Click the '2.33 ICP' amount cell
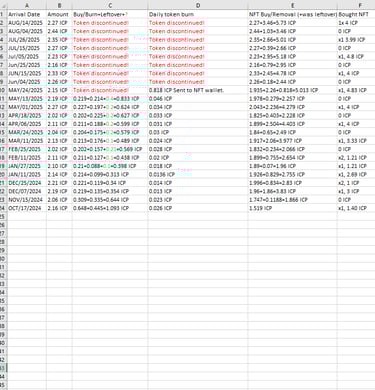Screen dimensions: 375x390 tap(59, 73)
